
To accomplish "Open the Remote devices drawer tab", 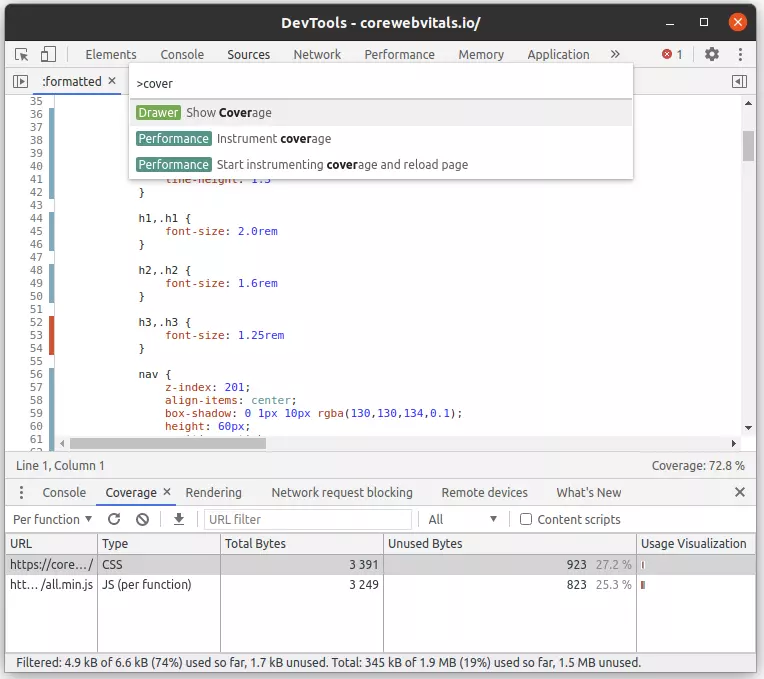I will coord(484,492).
